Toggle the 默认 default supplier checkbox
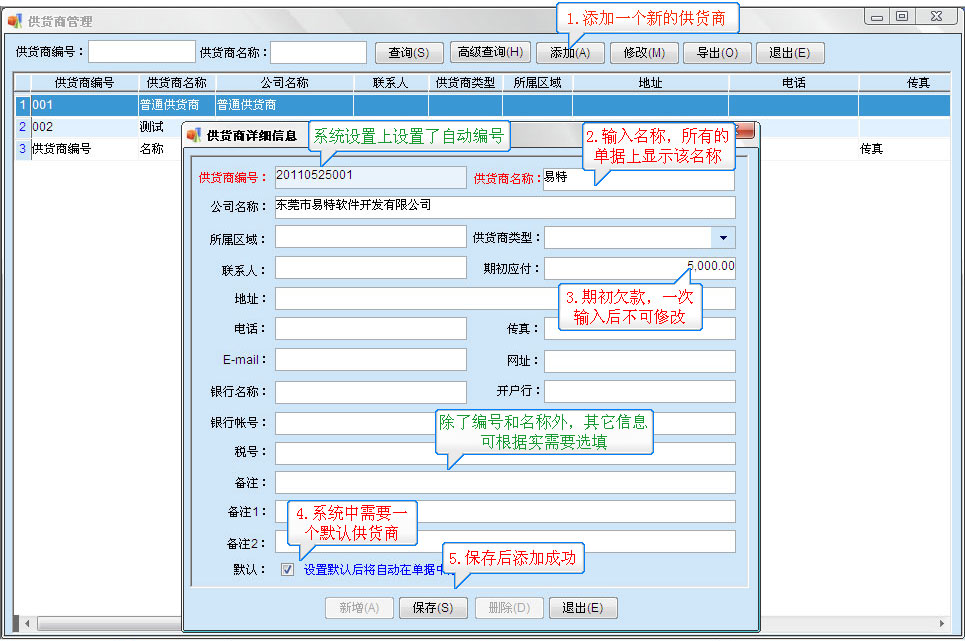The width and height of the screenshot is (965, 641). [288, 570]
